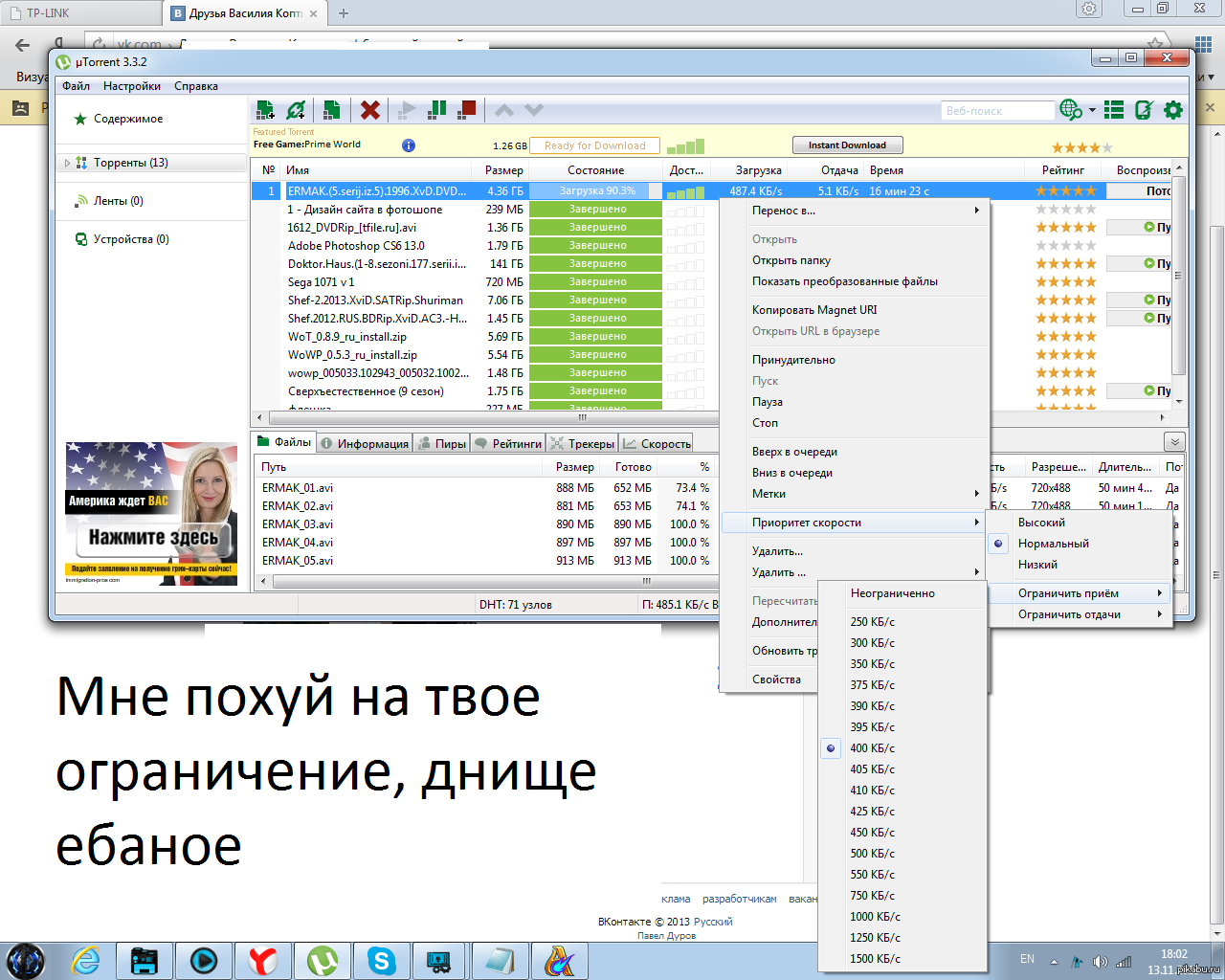
Task: Expand the Перенос в... submenu
Action: click(855, 211)
